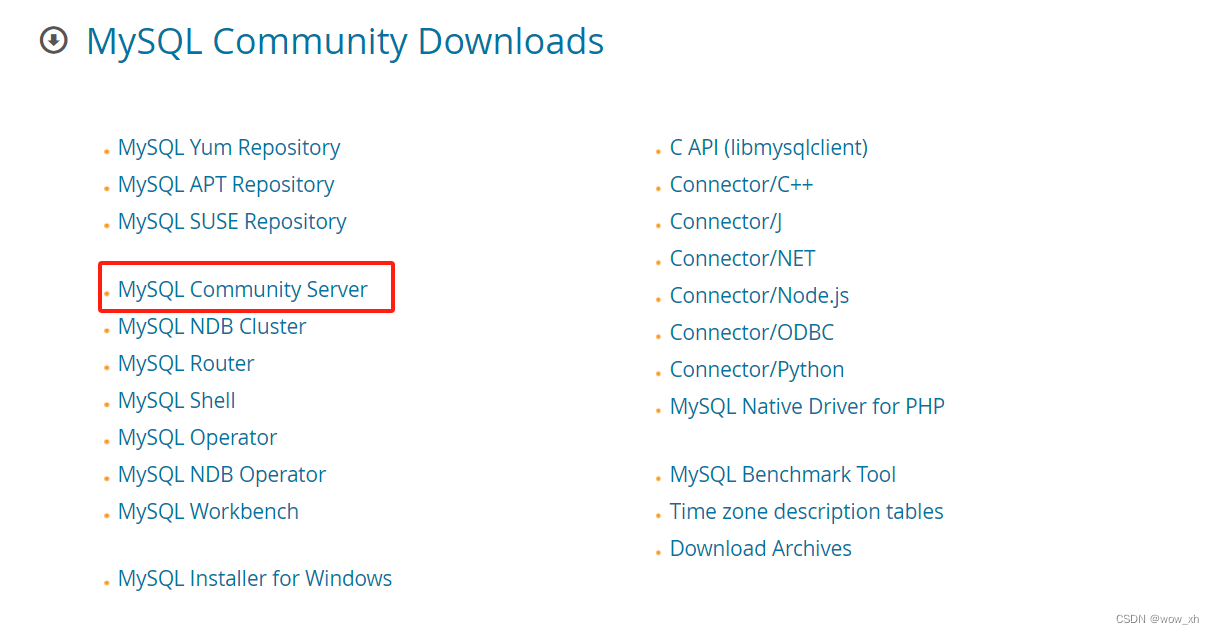1214x634 pixels.
Task: Go to Connector/ODBC downloads
Action: (752, 333)
